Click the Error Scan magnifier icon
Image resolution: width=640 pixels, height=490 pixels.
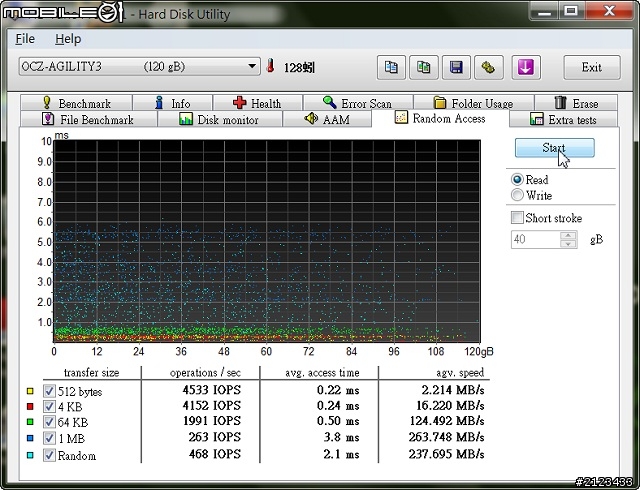[x=329, y=102]
